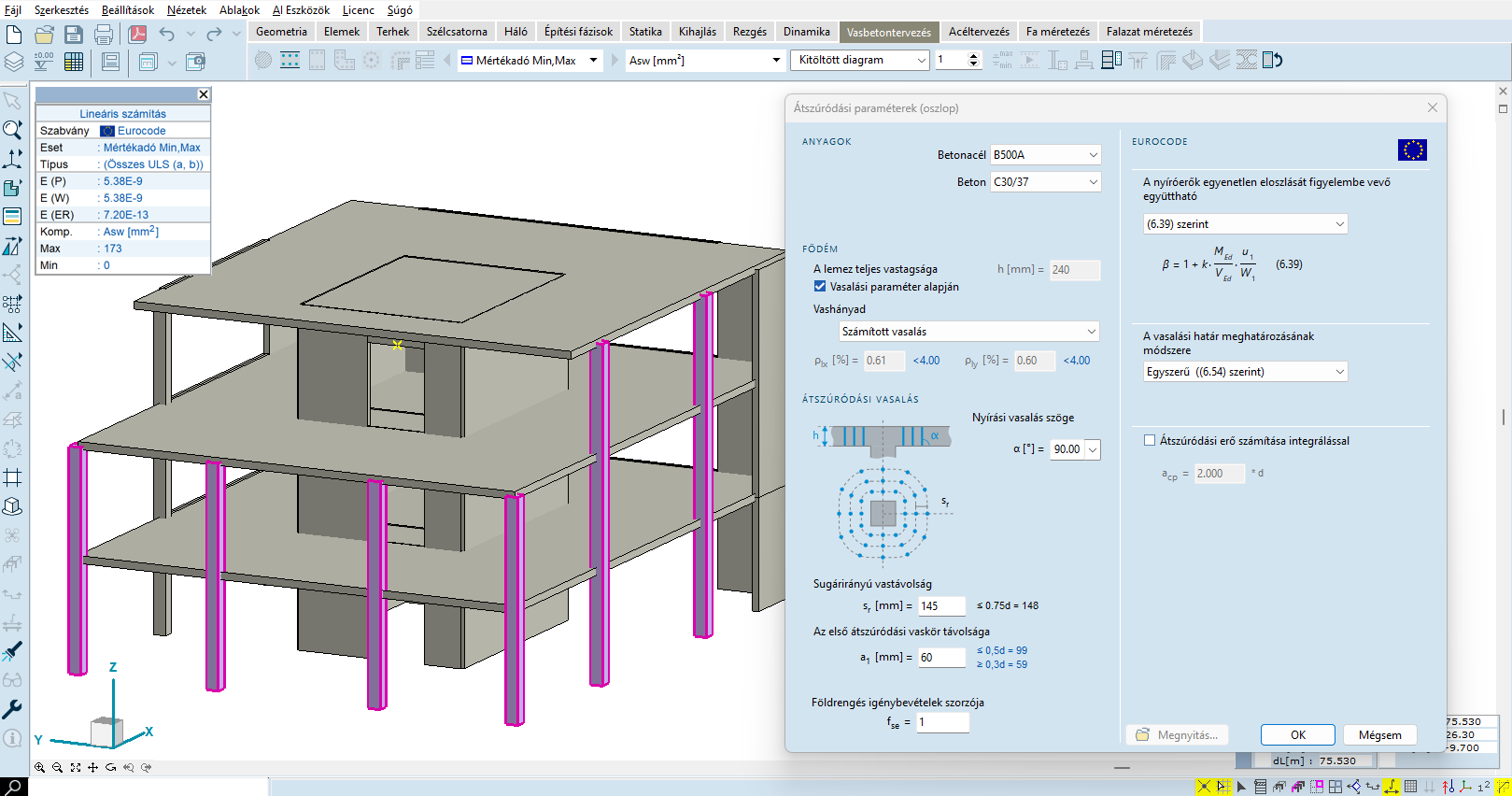Click the layers manager stack icon
Image resolution: width=1512 pixels, height=796 pixels.
14,62
